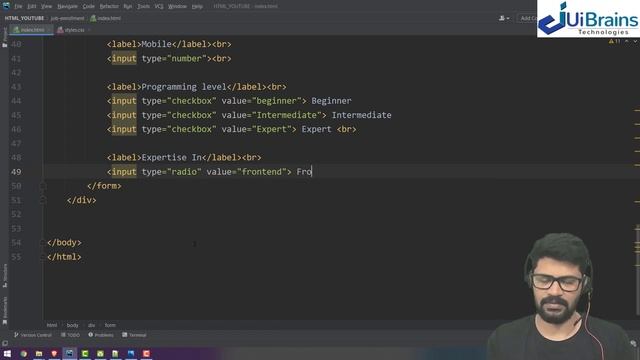Click the Mobile label code line
Image resolution: width=640 pixels, height=360 pixels.
click(x=169, y=44)
